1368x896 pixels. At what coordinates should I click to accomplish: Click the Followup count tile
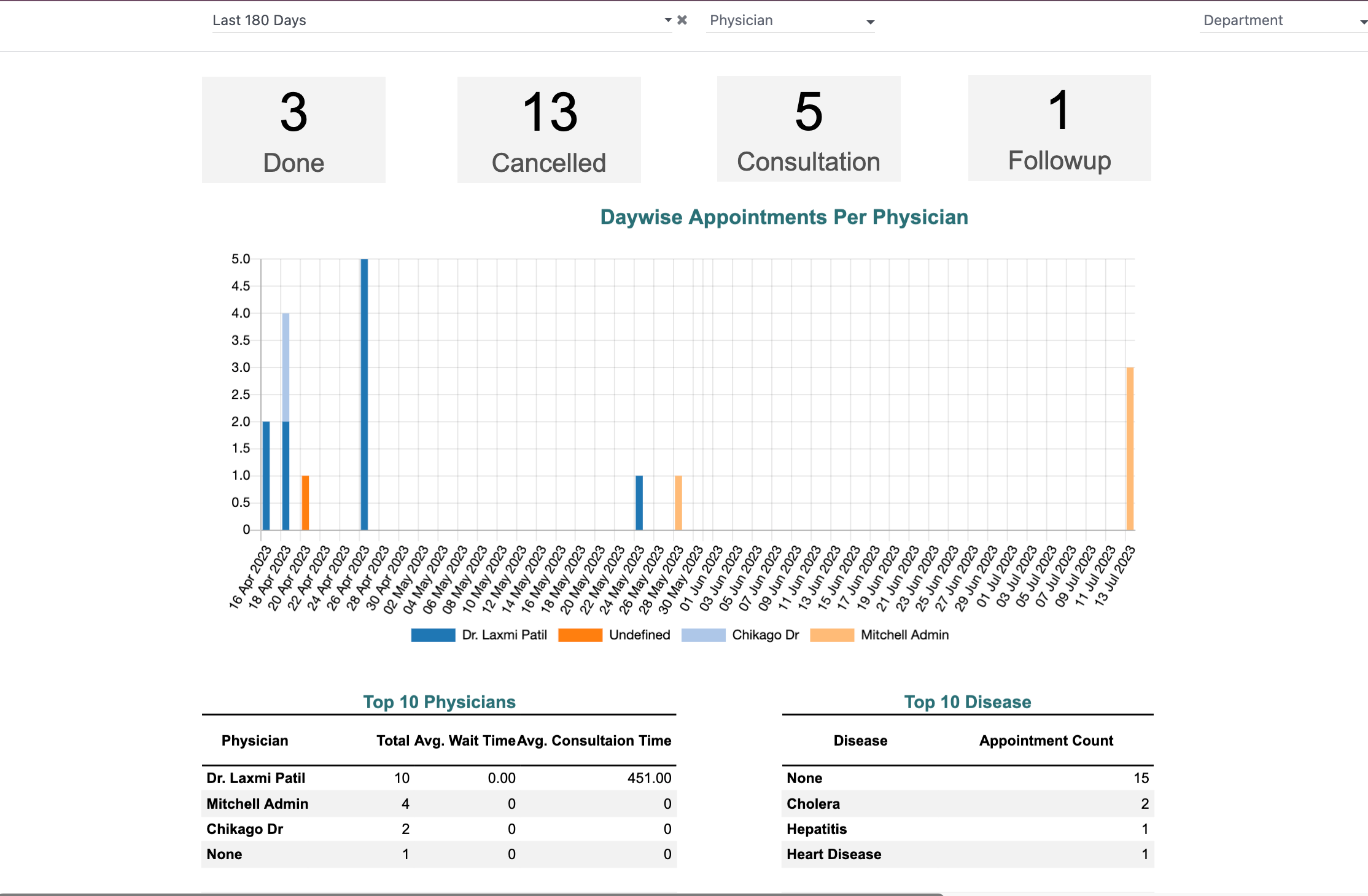[1059, 128]
